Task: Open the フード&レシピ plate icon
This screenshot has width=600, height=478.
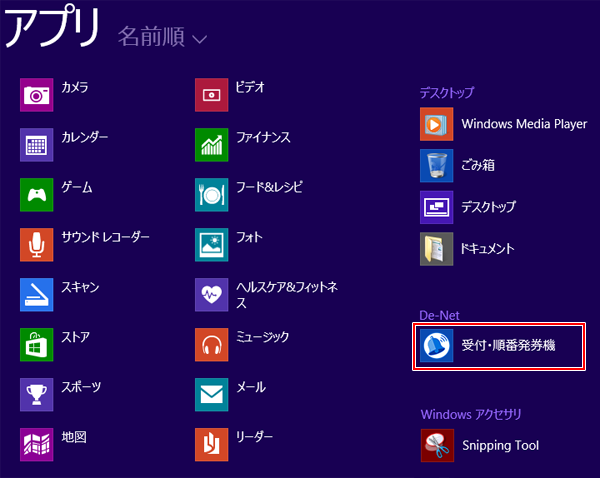Action: pyautogui.click(x=212, y=195)
